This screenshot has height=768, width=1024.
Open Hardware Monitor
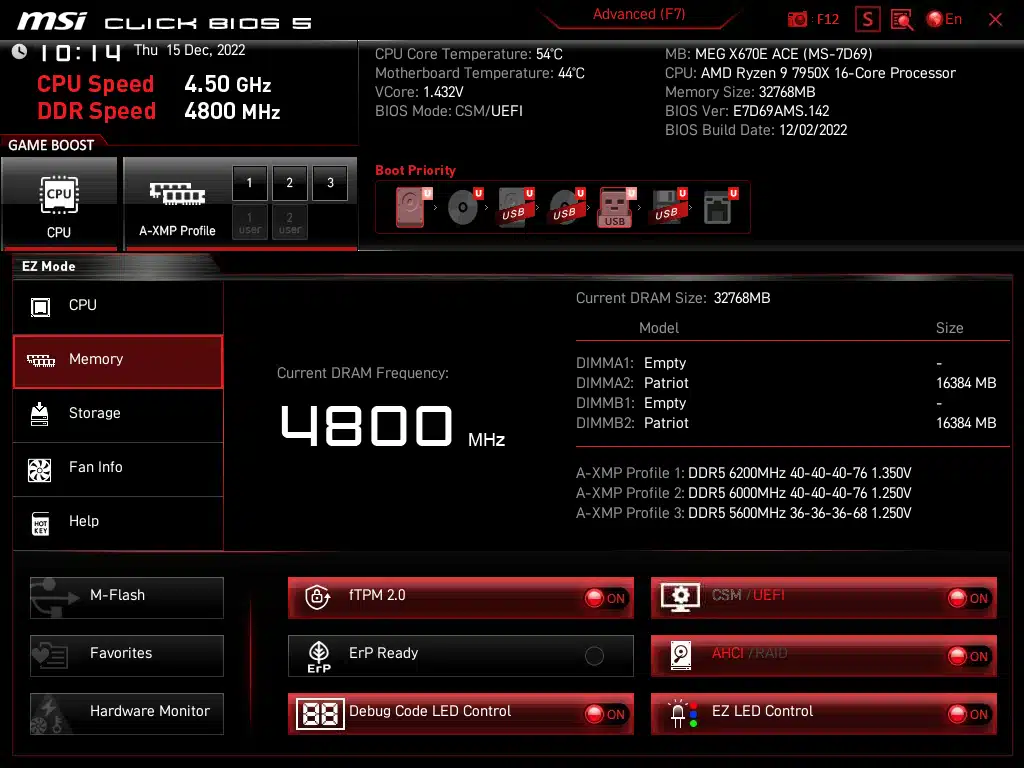[x=127, y=714]
